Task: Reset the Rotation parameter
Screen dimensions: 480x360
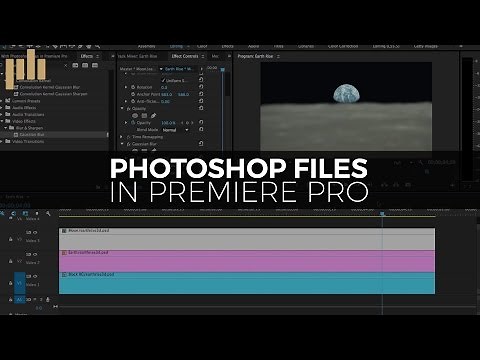Action: pos(201,87)
